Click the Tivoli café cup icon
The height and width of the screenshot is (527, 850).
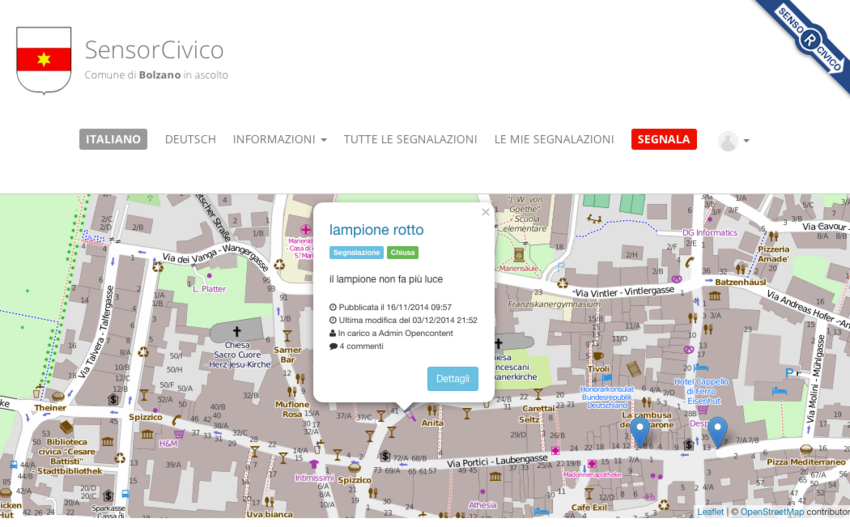pyautogui.click(x=598, y=356)
